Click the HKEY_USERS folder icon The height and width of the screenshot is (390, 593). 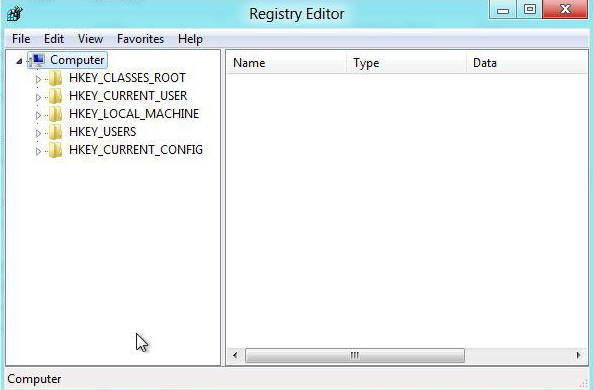point(56,132)
